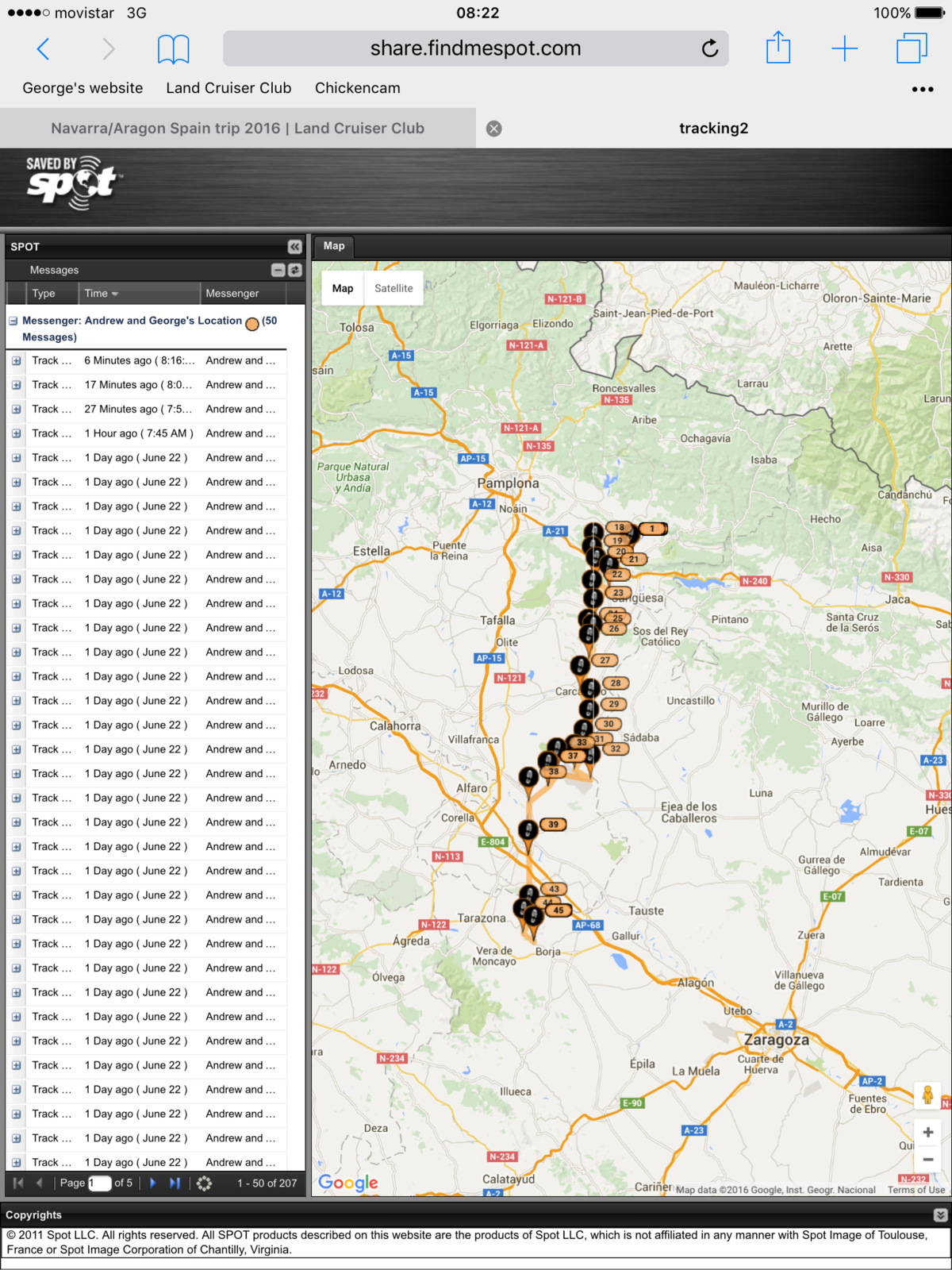Select map marker number 27
Screen dimensions: 952x1270
coord(605,660)
